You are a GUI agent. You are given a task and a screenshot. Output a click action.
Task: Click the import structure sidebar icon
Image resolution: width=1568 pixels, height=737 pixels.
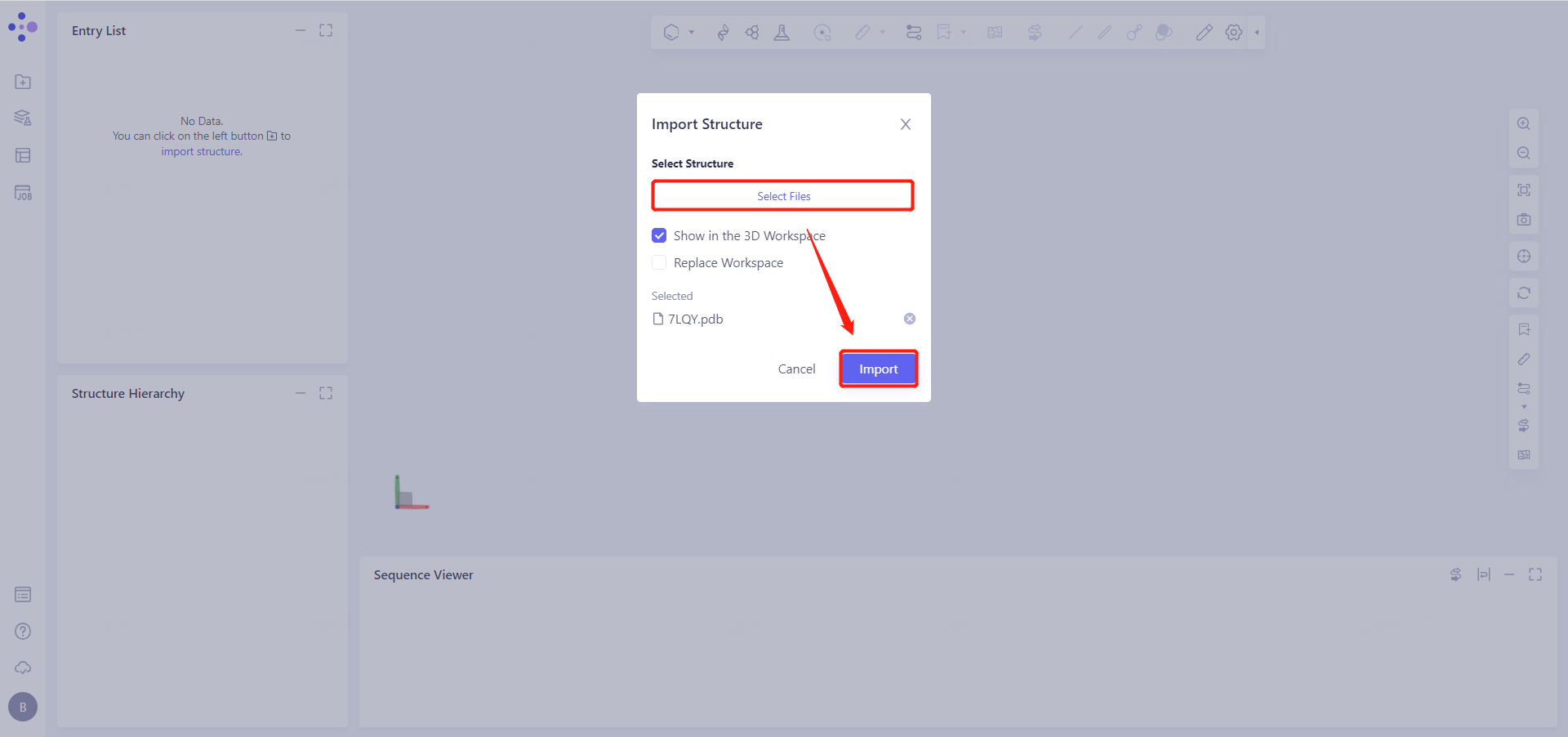pos(23,82)
